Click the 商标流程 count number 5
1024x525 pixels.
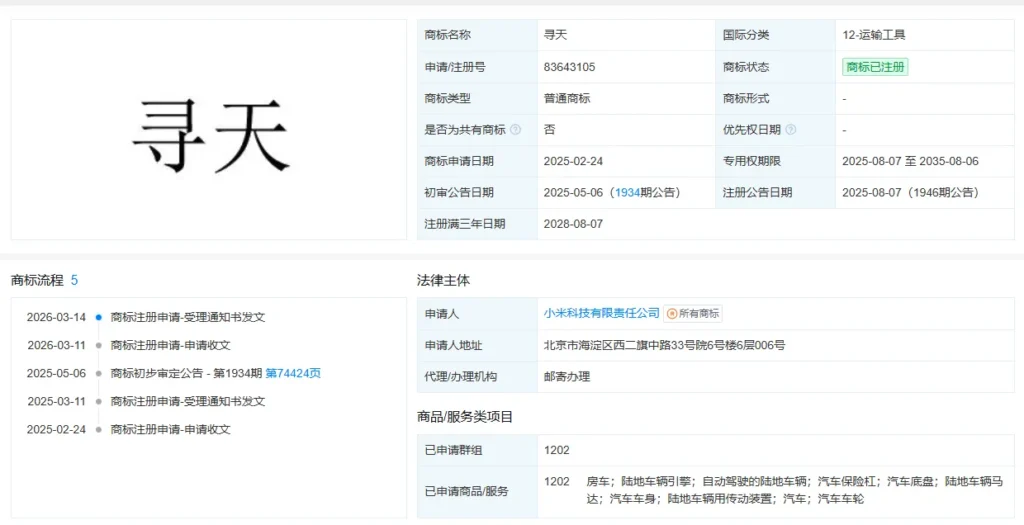(x=74, y=280)
